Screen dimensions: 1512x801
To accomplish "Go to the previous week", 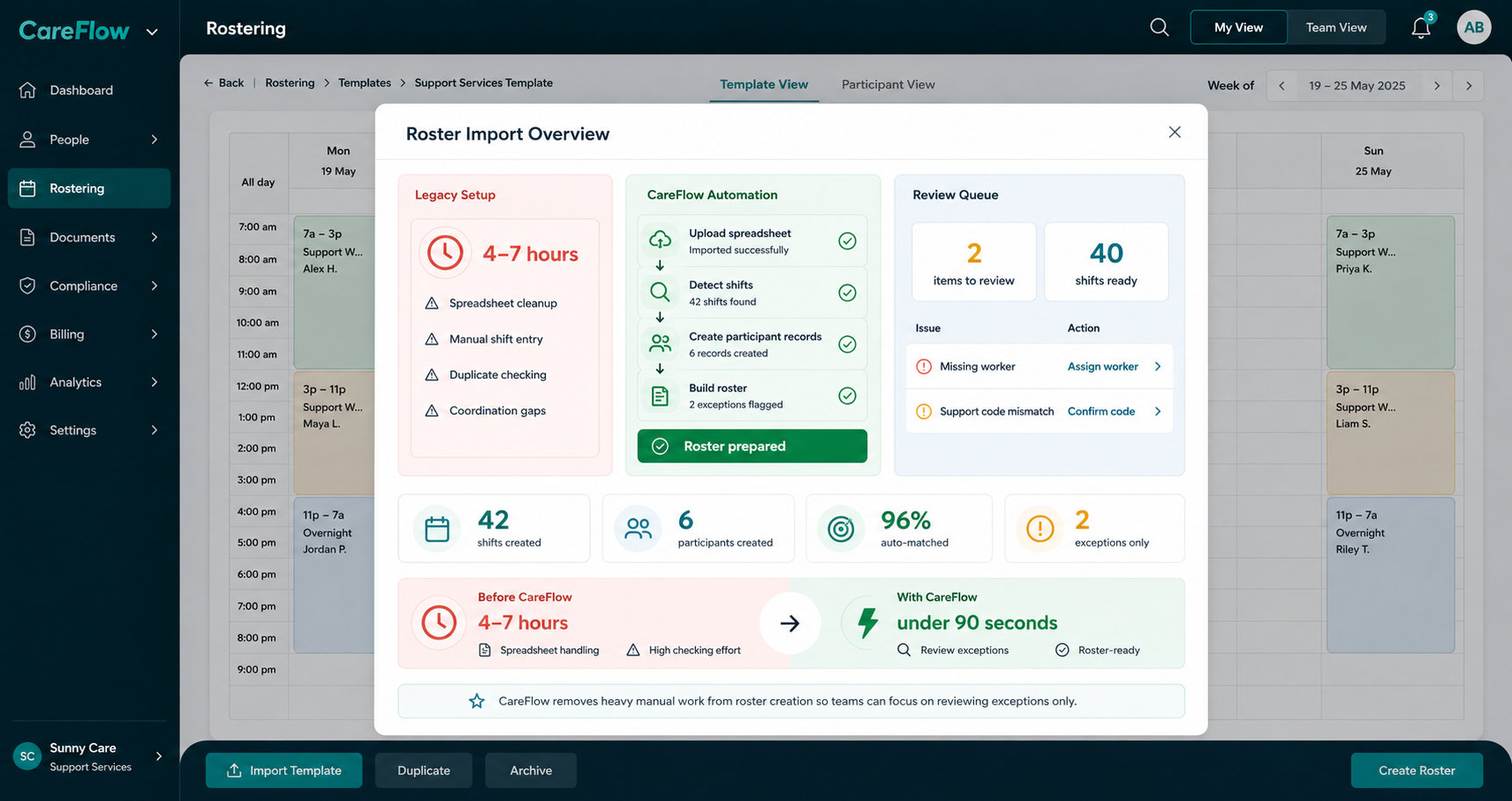I will pos(1282,86).
